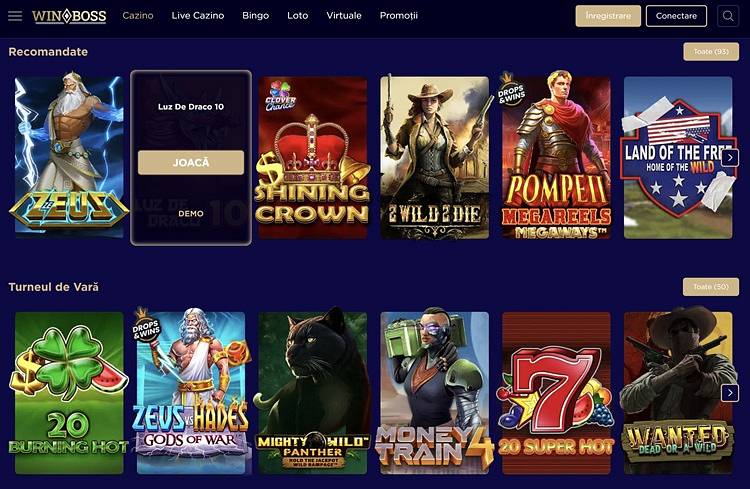This screenshot has height=489, width=750.
Task: Open the hamburger menu icon
Action: click(x=15, y=16)
